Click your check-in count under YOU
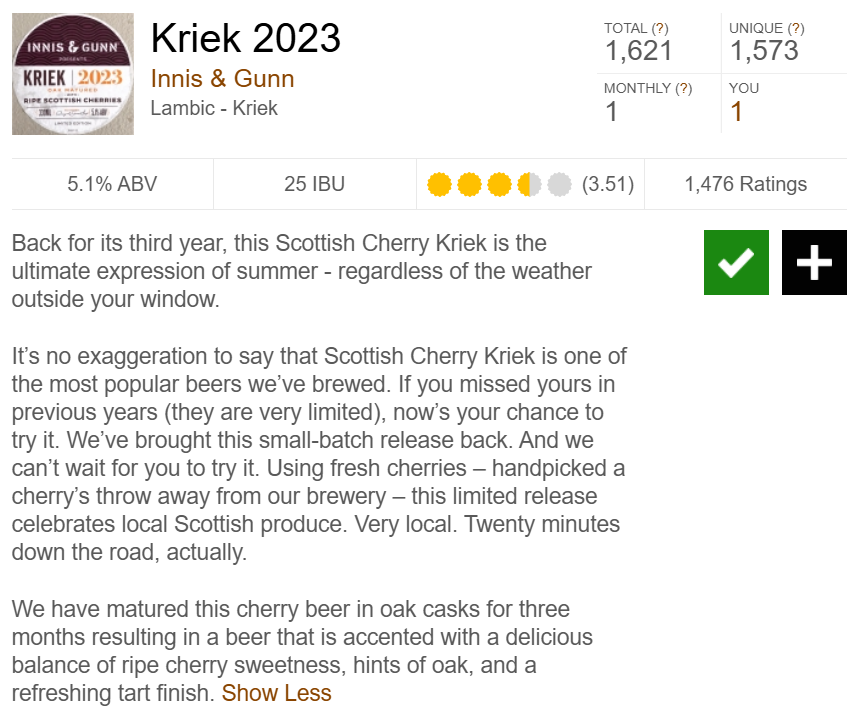 pos(736,112)
